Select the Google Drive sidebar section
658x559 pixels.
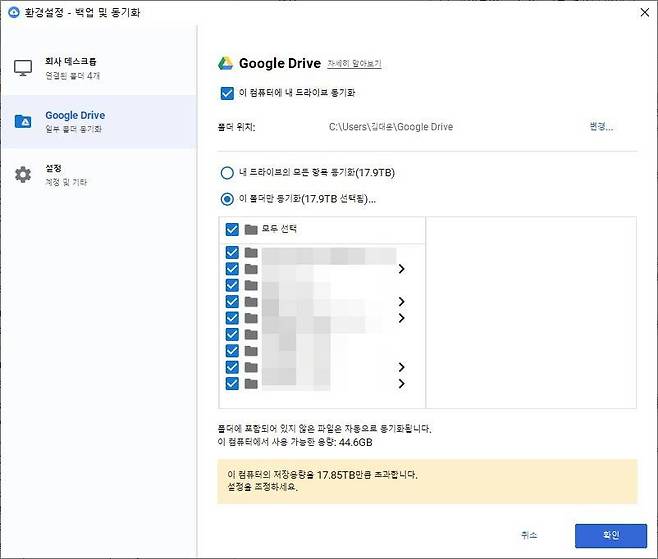pos(99,122)
